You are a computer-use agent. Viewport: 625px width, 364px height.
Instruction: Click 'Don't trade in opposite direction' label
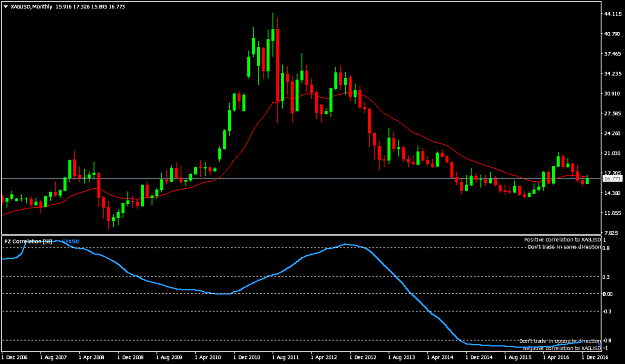click(x=560, y=341)
